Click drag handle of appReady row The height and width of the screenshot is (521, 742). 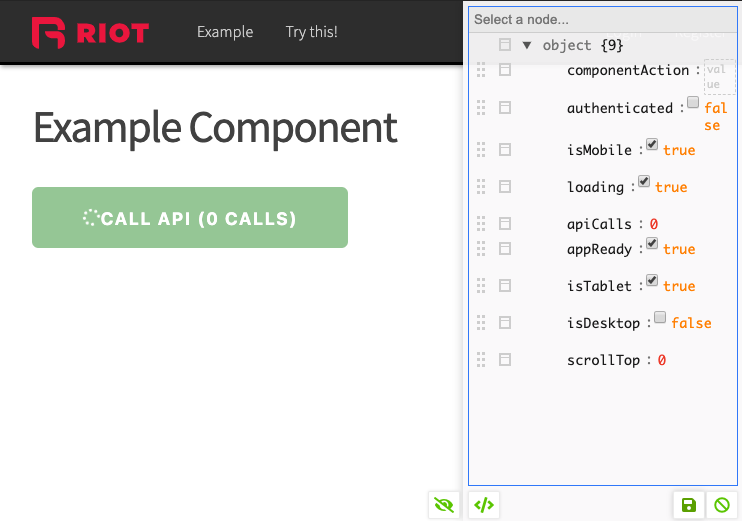481,249
